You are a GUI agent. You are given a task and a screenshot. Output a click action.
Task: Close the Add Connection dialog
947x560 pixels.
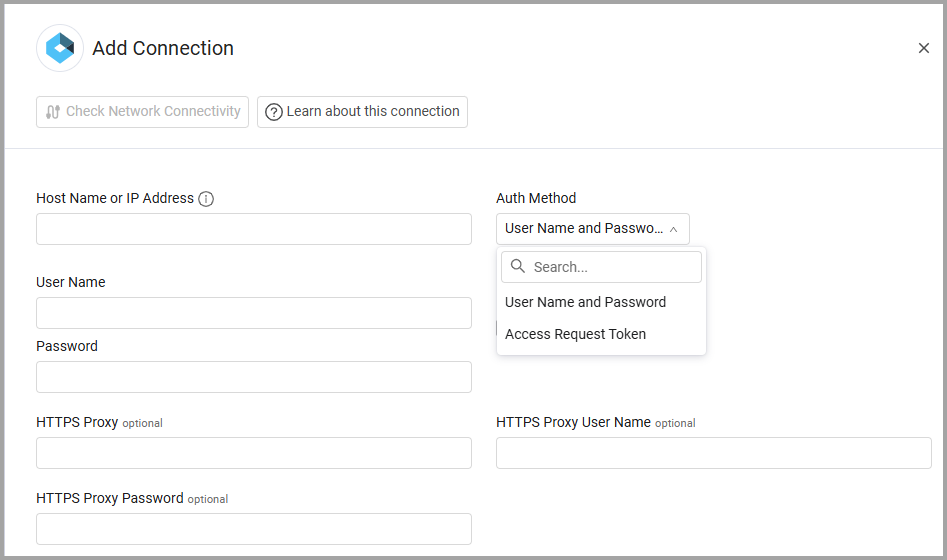[923, 48]
